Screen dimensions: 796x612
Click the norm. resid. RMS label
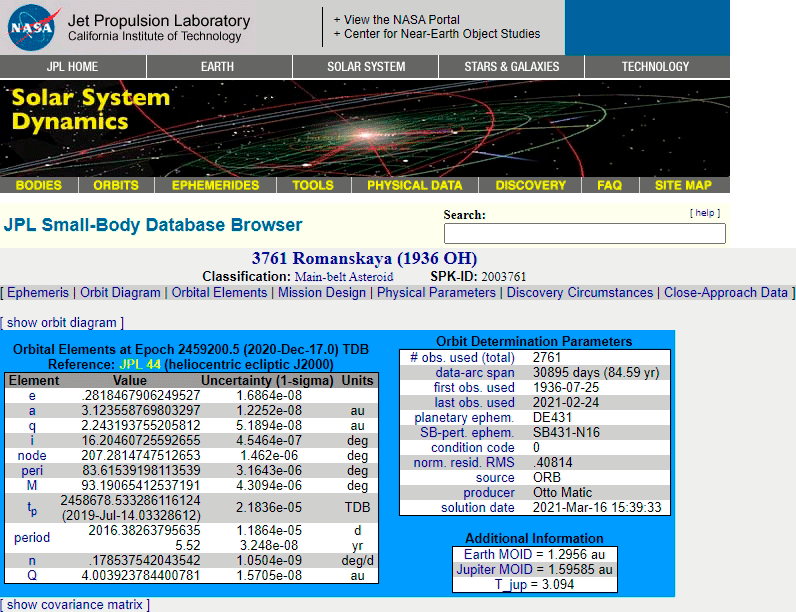[464, 463]
